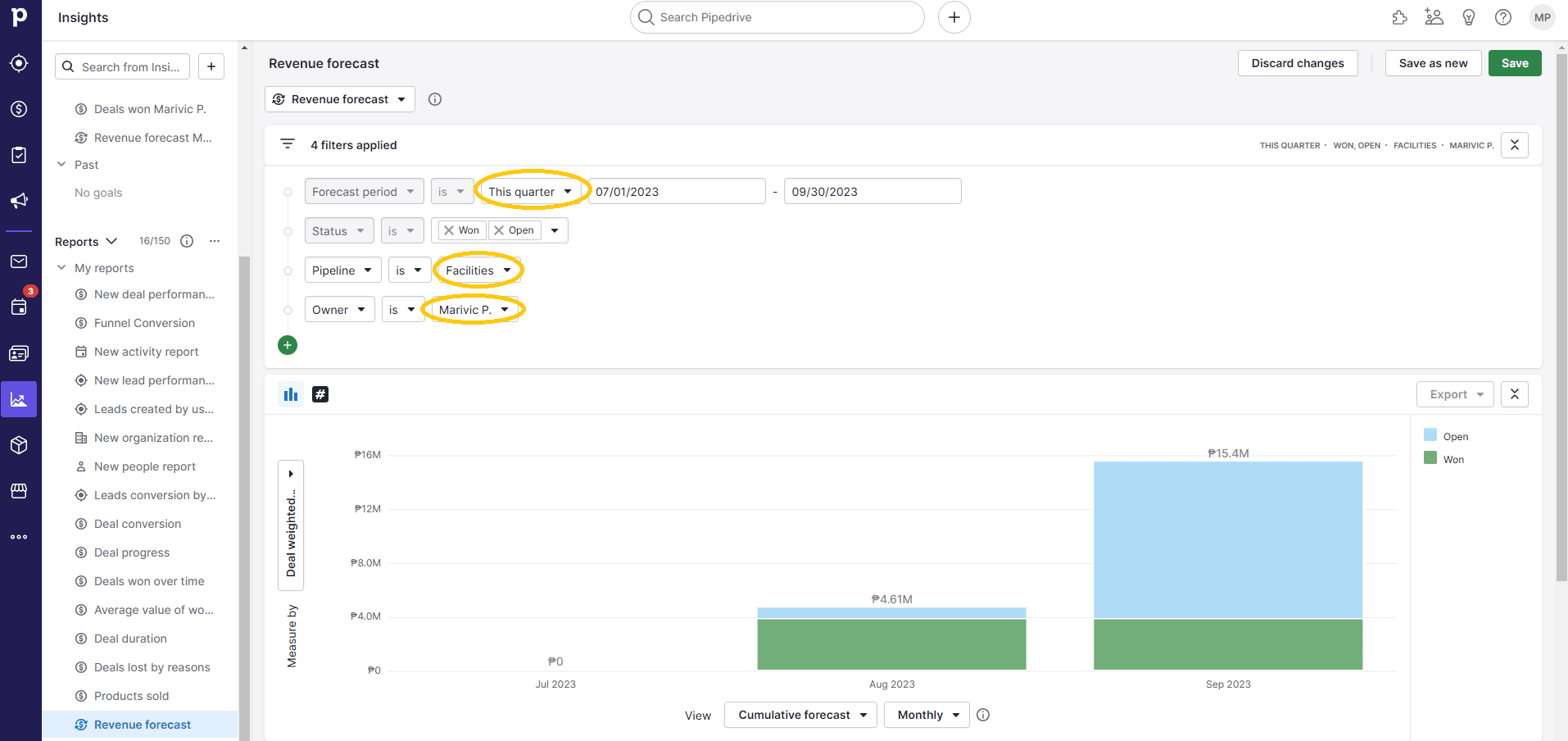Open the help question mark icon
Screen dimensions: 1568x741
point(1503,17)
